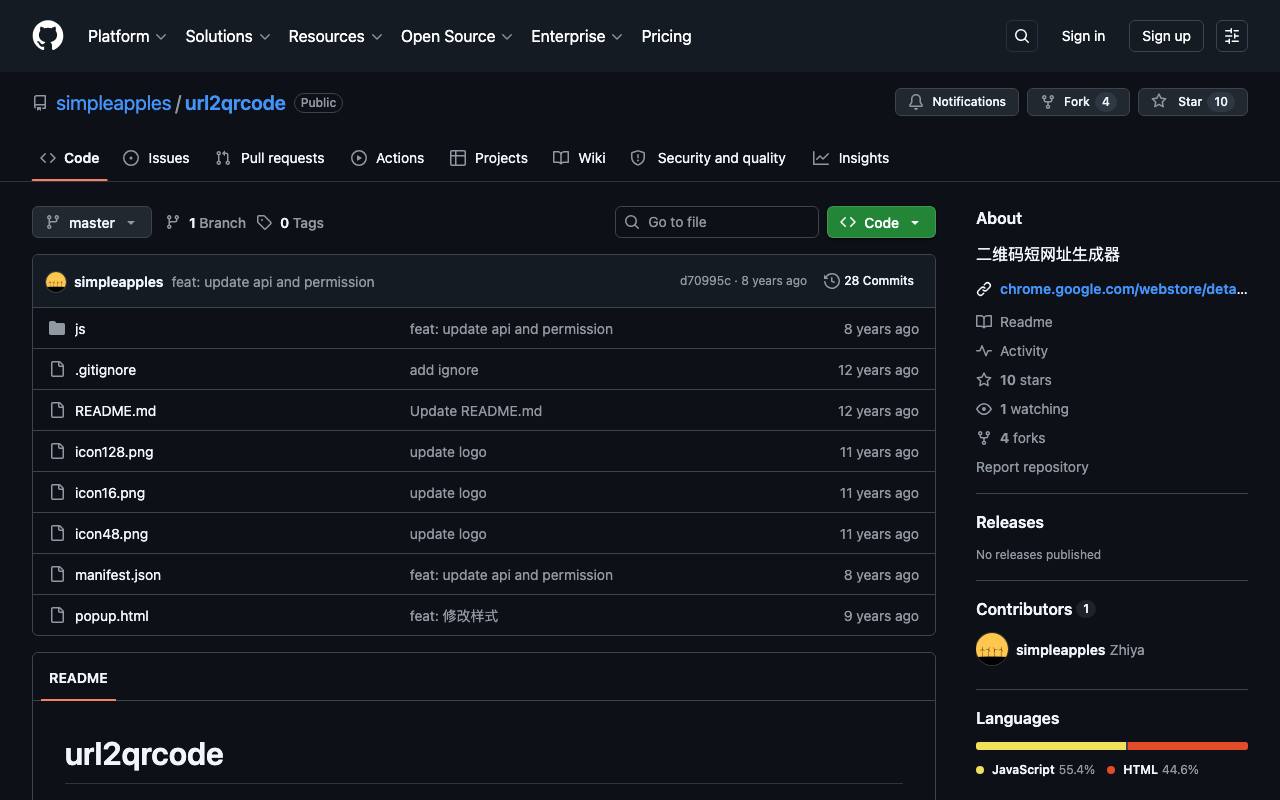This screenshot has width=1280, height=800.
Task: Switch to the Projects tab
Action: (x=489, y=158)
